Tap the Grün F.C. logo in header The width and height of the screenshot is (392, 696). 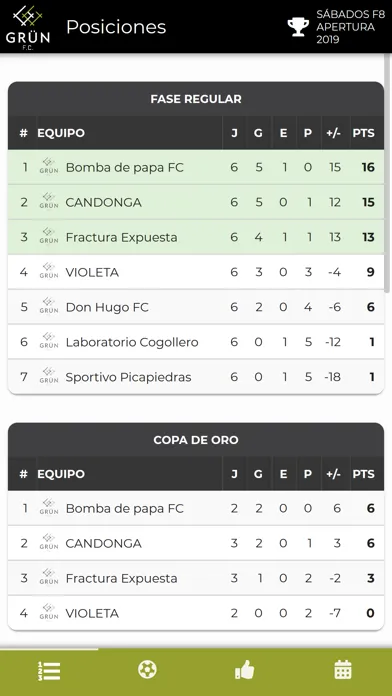point(28,27)
